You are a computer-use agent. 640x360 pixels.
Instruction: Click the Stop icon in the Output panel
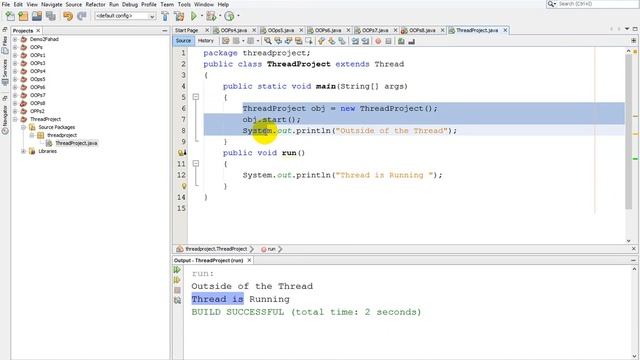pyautogui.click(x=177, y=290)
